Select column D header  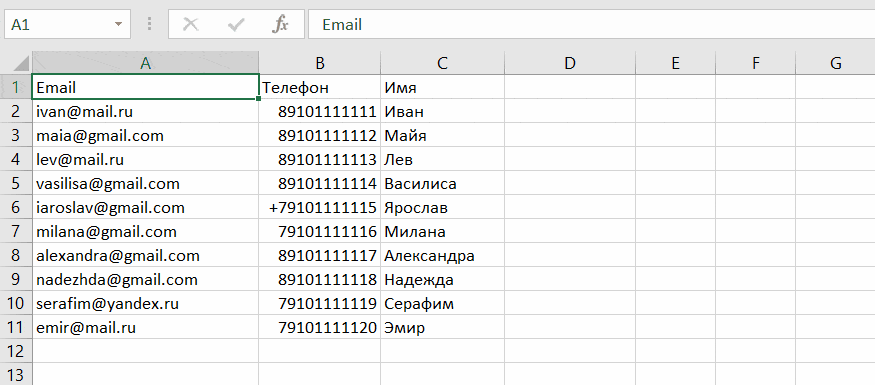[x=570, y=63]
